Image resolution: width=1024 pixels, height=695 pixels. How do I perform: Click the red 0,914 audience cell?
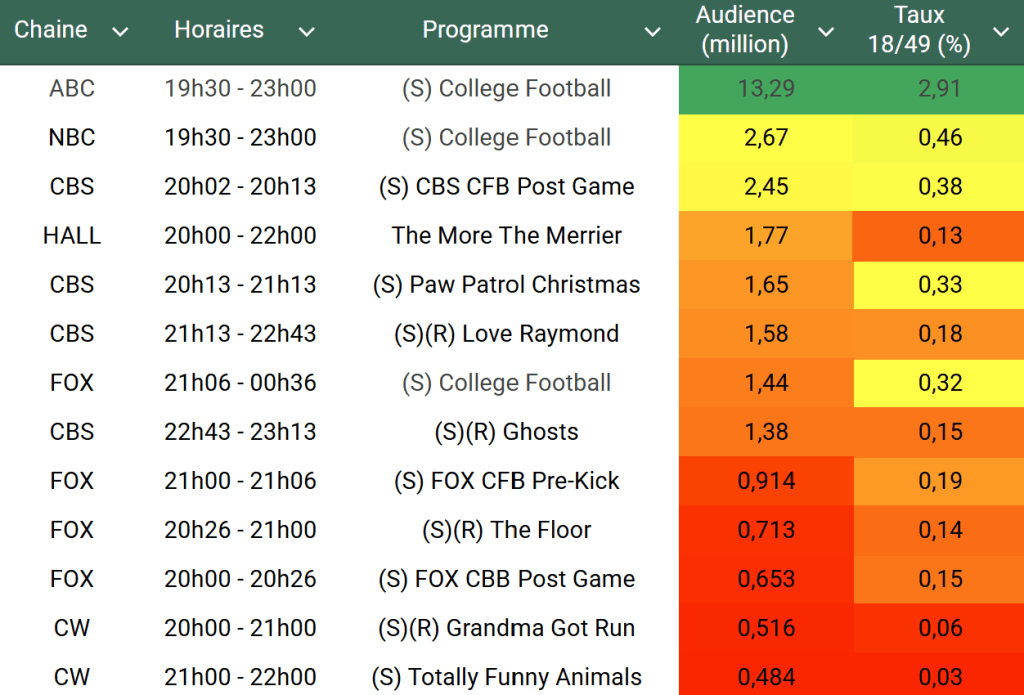(767, 481)
